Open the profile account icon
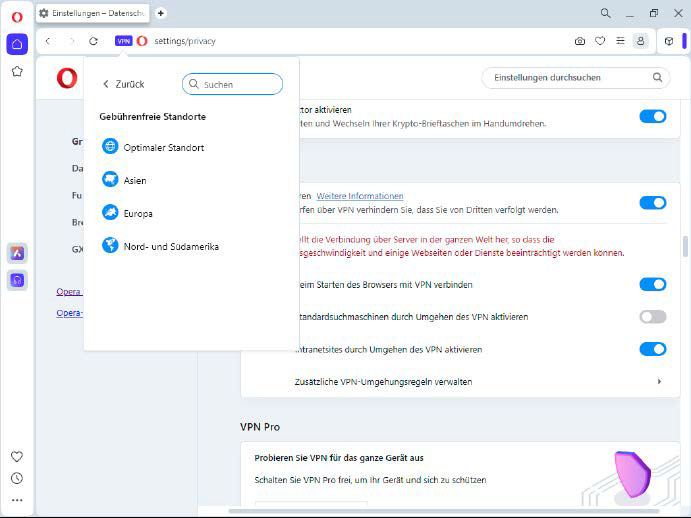The width and height of the screenshot is (691, 518). (x=640, y=41)
